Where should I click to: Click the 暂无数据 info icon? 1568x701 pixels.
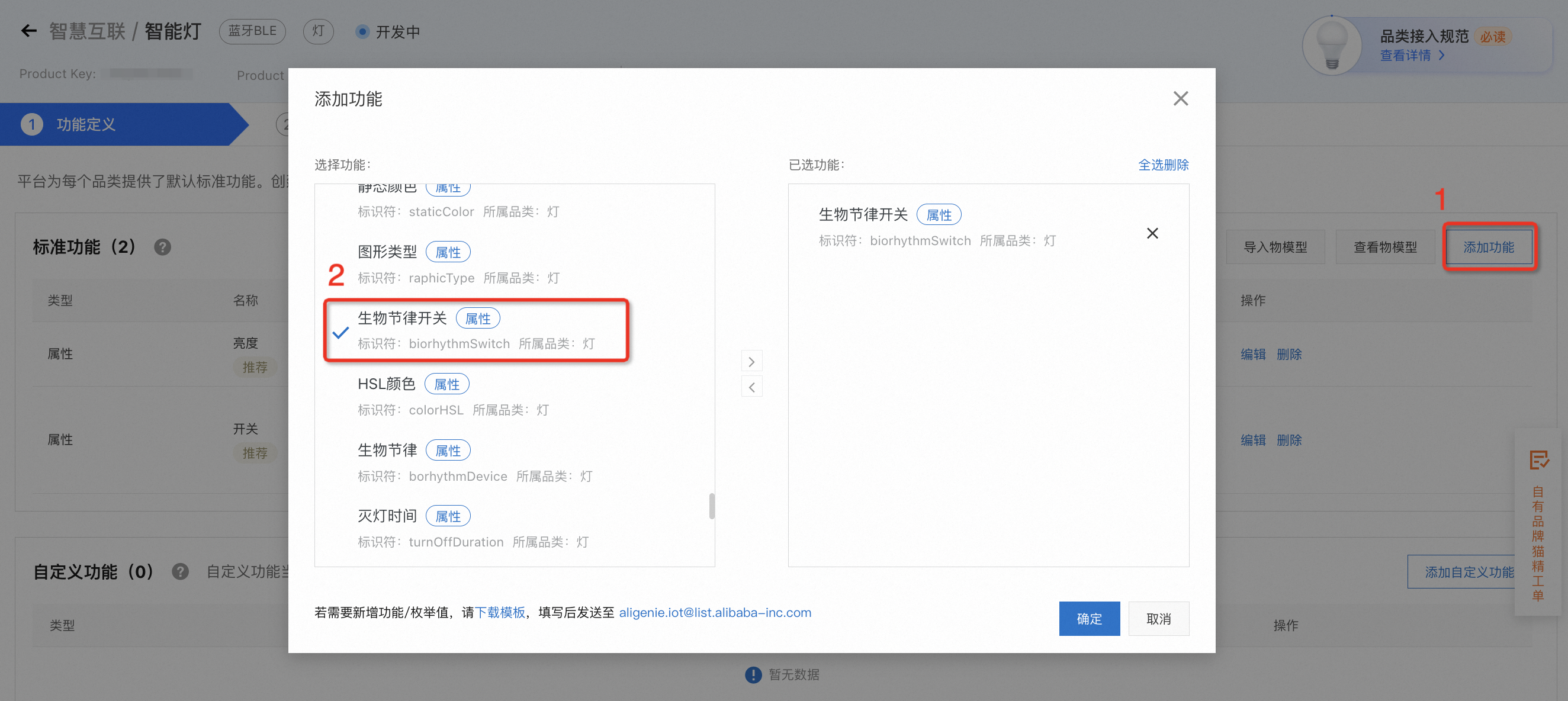[x=753, y=674]
